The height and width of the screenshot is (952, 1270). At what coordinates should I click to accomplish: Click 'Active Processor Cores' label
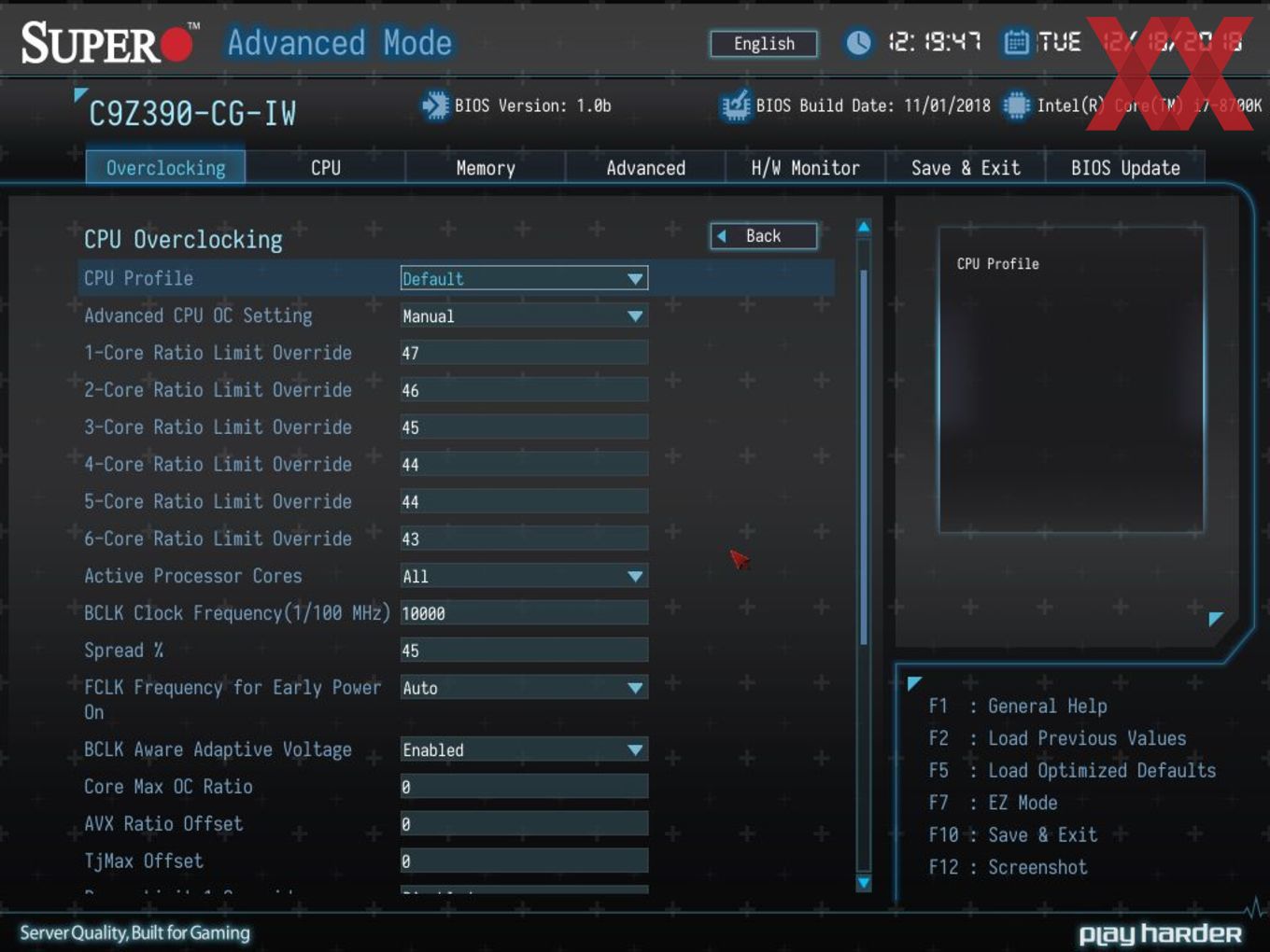(x=193, y=576)
